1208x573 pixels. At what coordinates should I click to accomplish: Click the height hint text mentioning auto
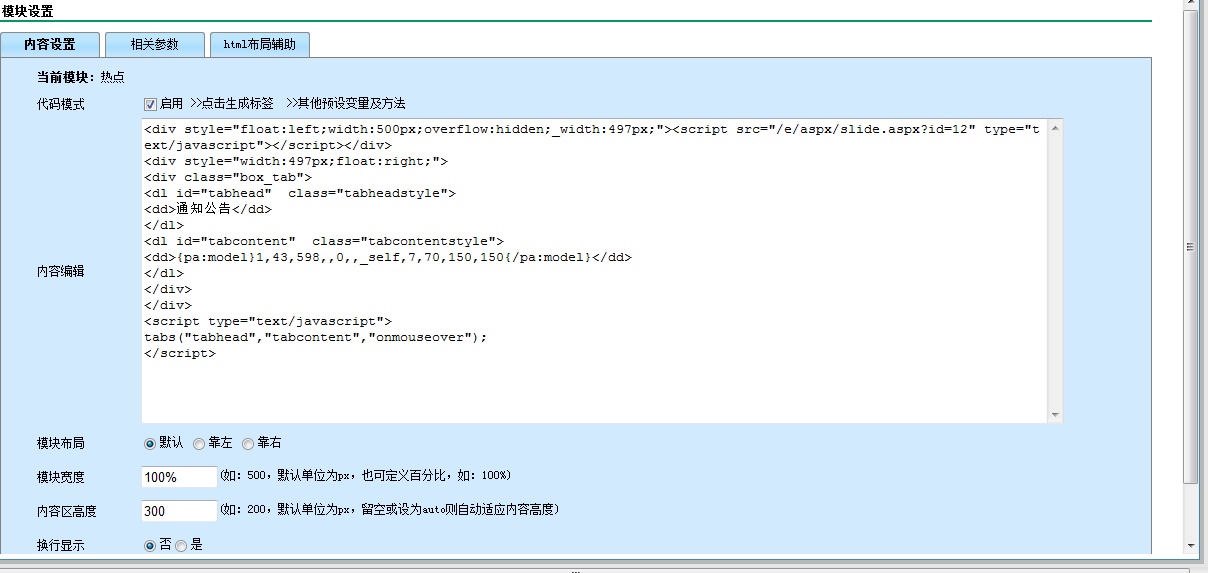[389, 510]
